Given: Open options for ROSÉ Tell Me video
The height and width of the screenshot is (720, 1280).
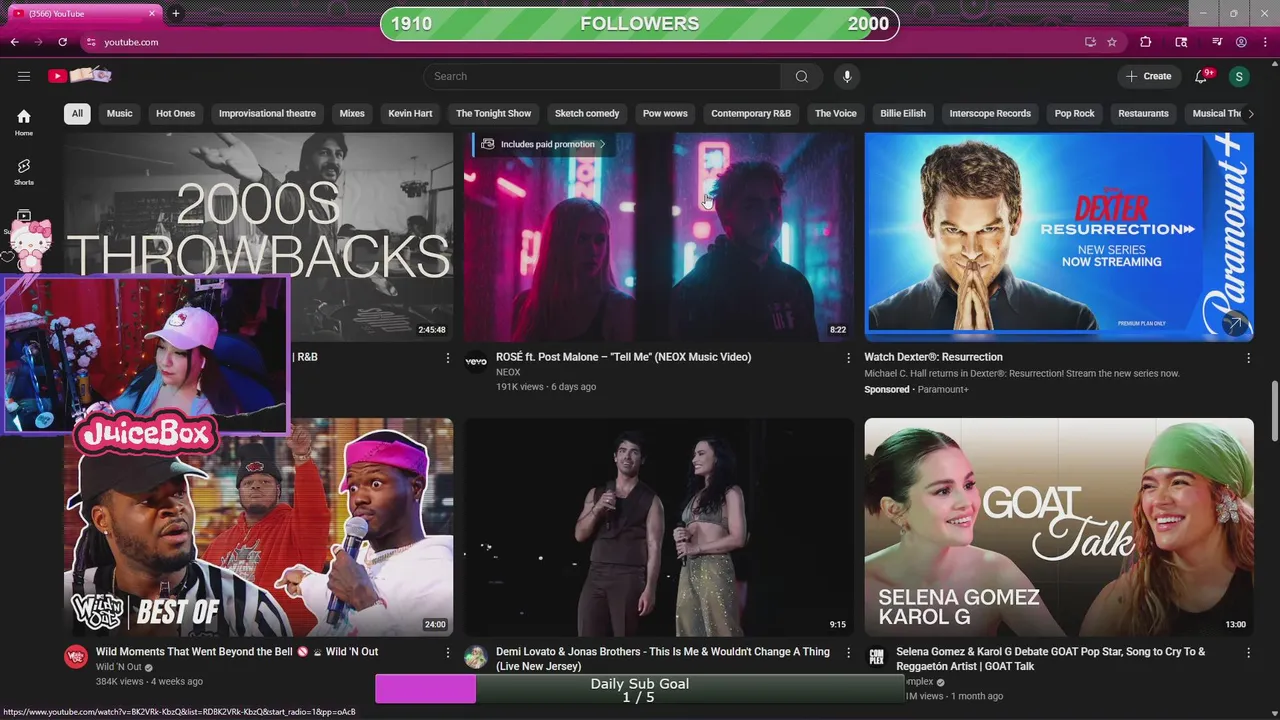Looking at the screenshot, I should click(x=848, y=358).
